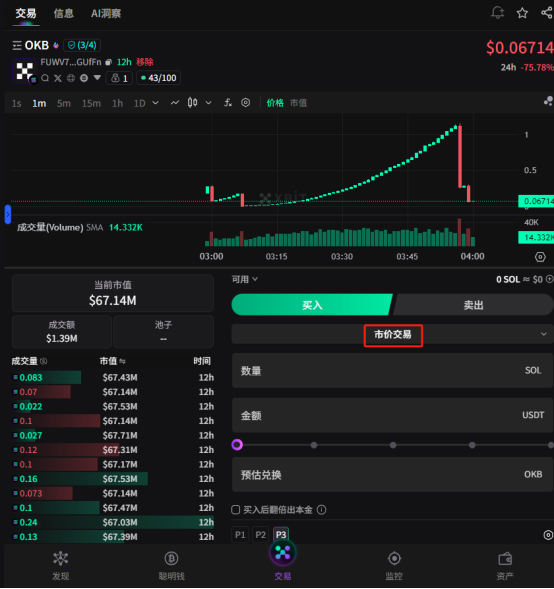Image resolution: width=554 pixels, height=589 pixels.
Task: Open preset settings icon right of P3 row
Action: point(548,535)
